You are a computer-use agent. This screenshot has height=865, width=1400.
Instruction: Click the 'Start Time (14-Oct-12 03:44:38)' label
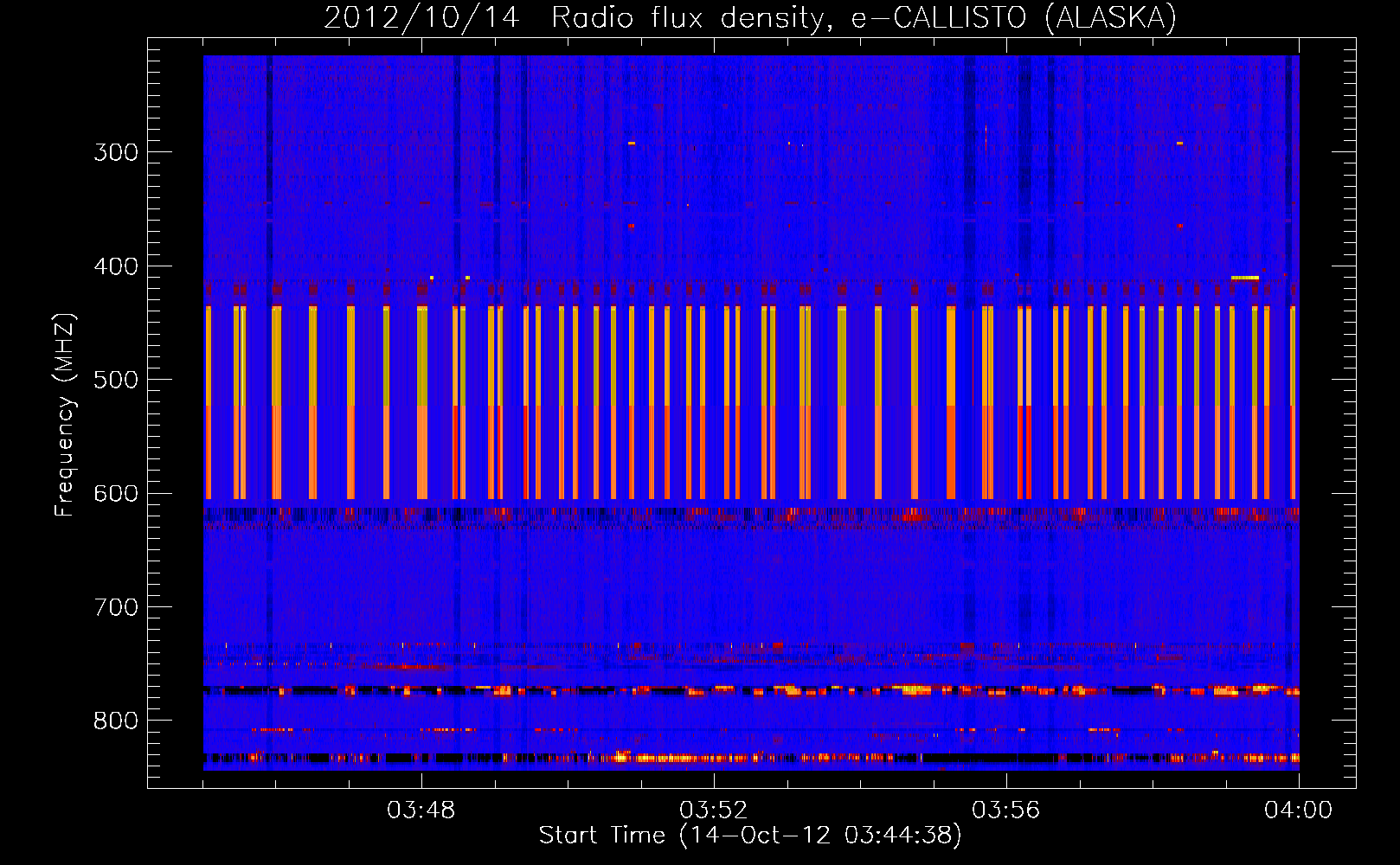tap(750, 836)
